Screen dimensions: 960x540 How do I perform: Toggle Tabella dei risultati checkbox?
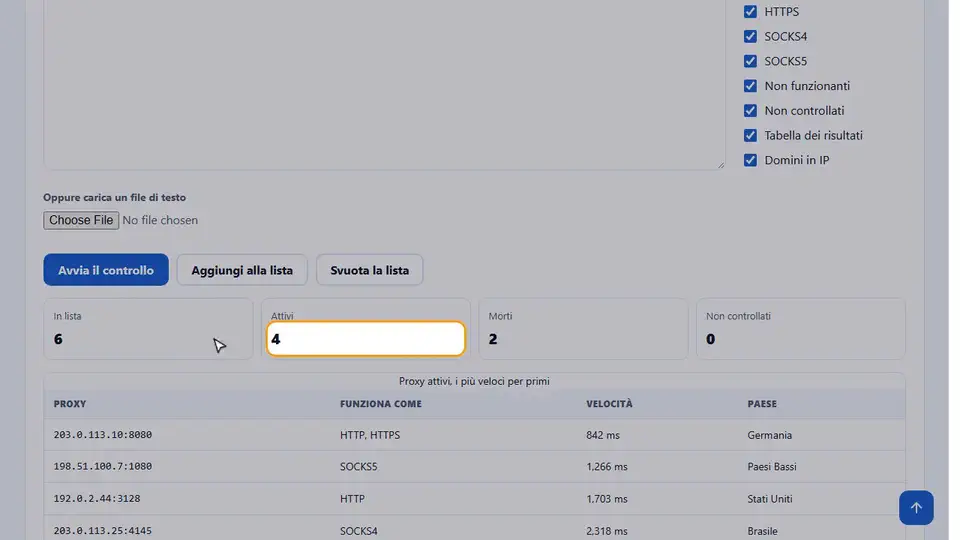pyautogui.click(x=750, y=135)
